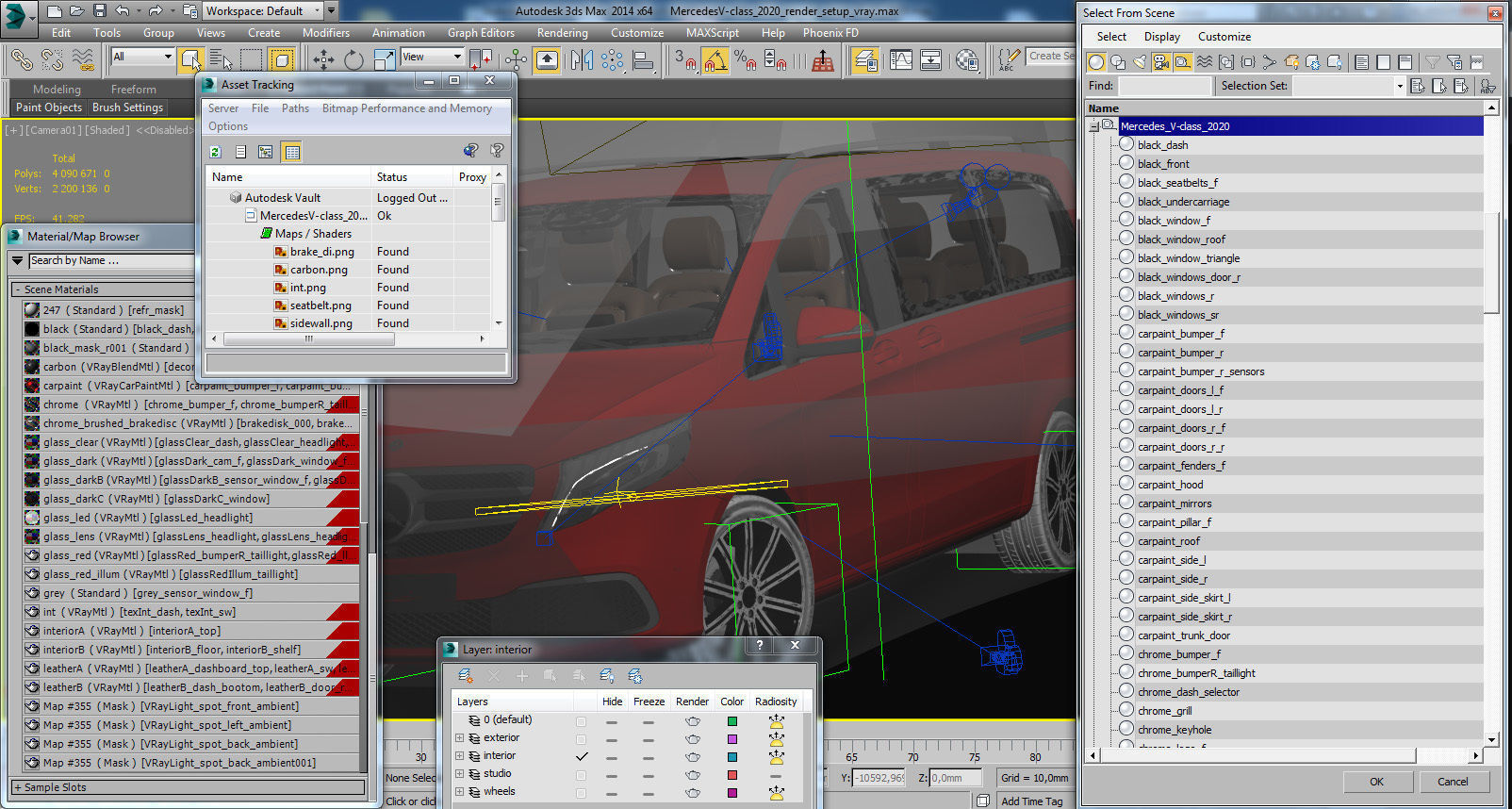
Task: Open the Curve Editor
Action: pos(901,60)
